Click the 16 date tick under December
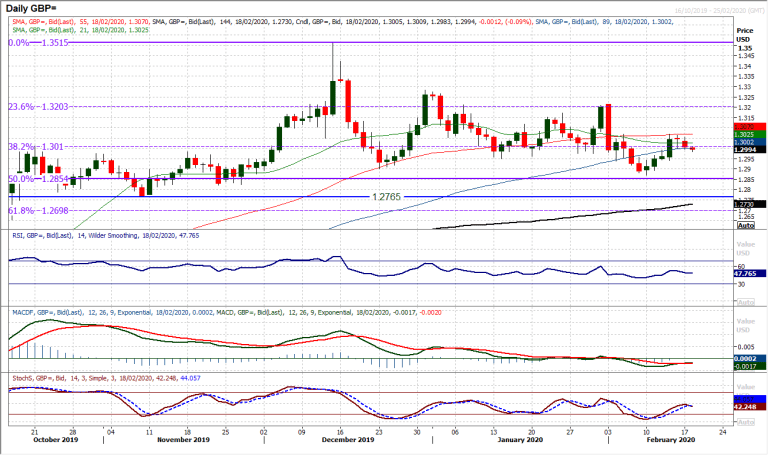This screenshot has width=768, height=455. (340, 432)
